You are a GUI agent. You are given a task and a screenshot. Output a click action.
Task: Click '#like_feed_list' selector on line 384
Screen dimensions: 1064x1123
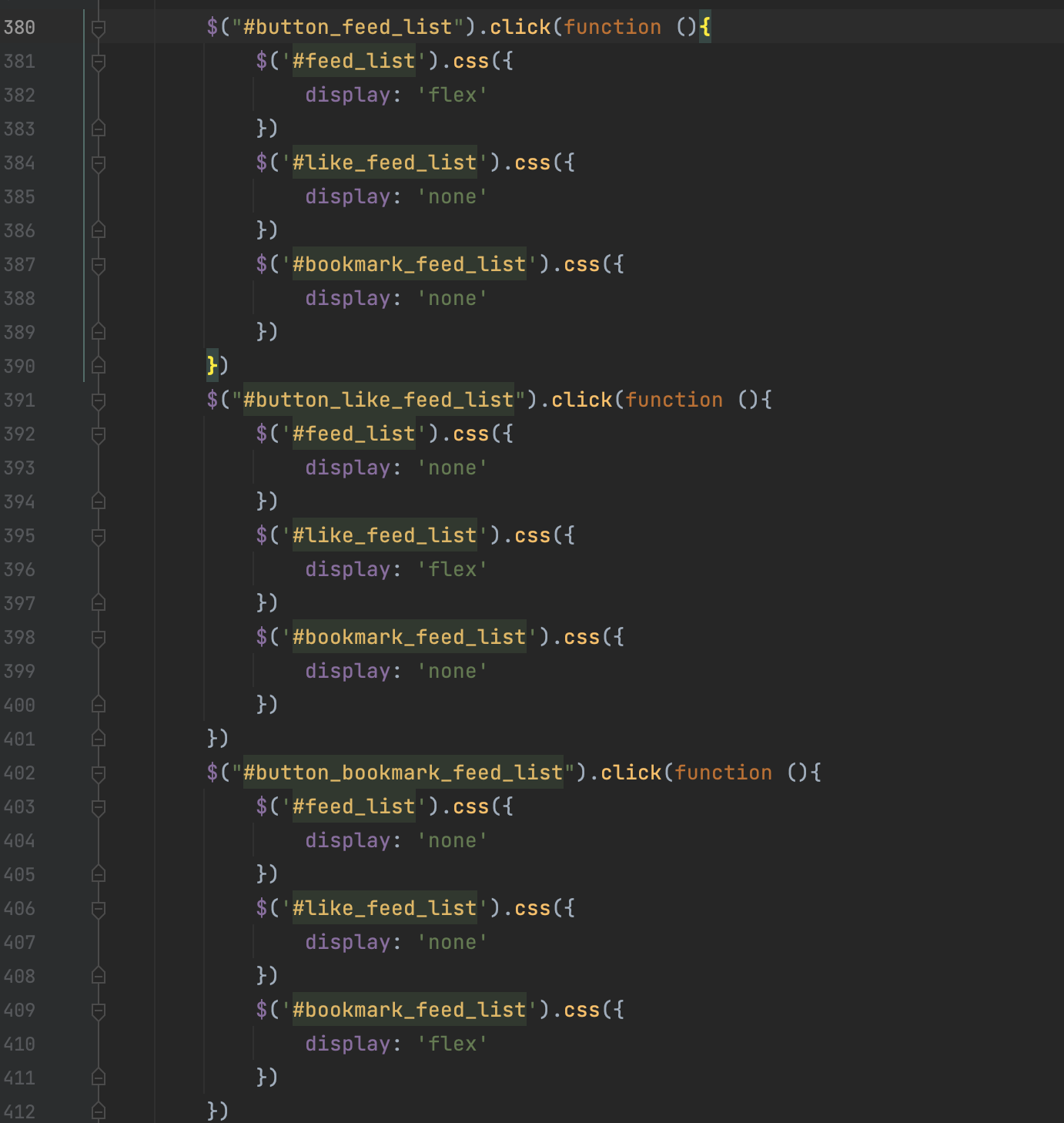(x=385, y=163)
